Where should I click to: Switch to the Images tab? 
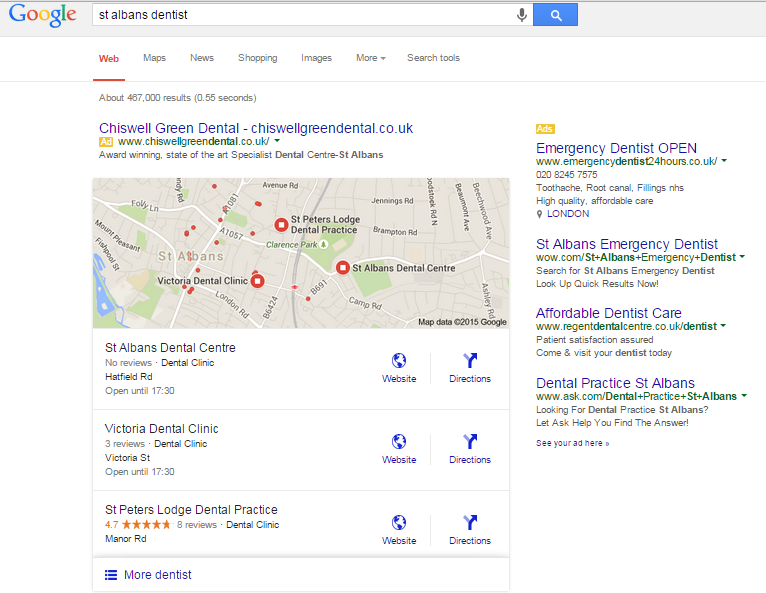tap(316, 58)
